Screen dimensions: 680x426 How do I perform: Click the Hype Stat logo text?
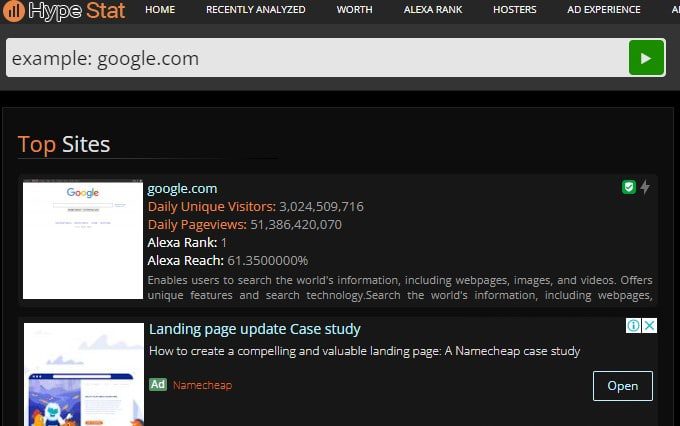pyautogui.click(x=77, y=11)
